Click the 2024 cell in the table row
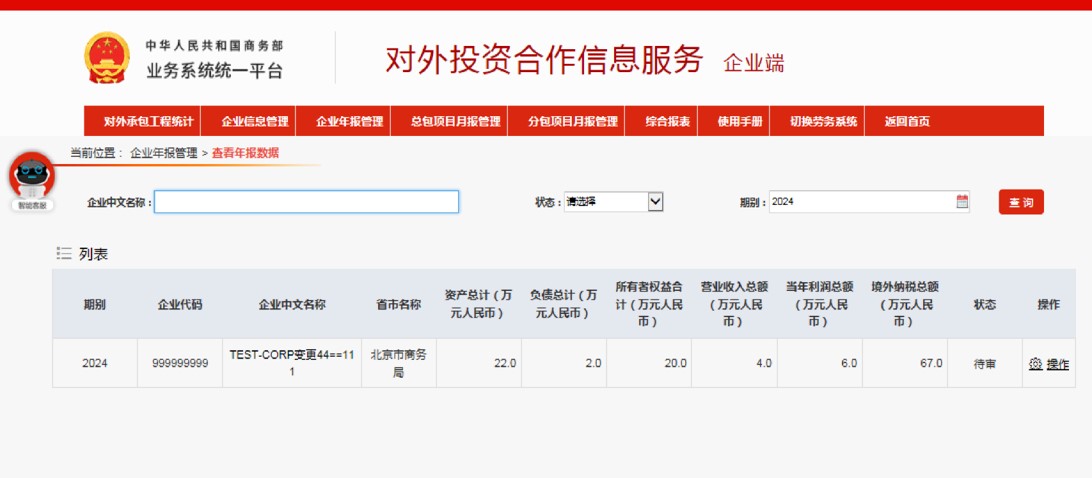The width and height of the screenshot is (1092, 478). click(x=95, y=364)
